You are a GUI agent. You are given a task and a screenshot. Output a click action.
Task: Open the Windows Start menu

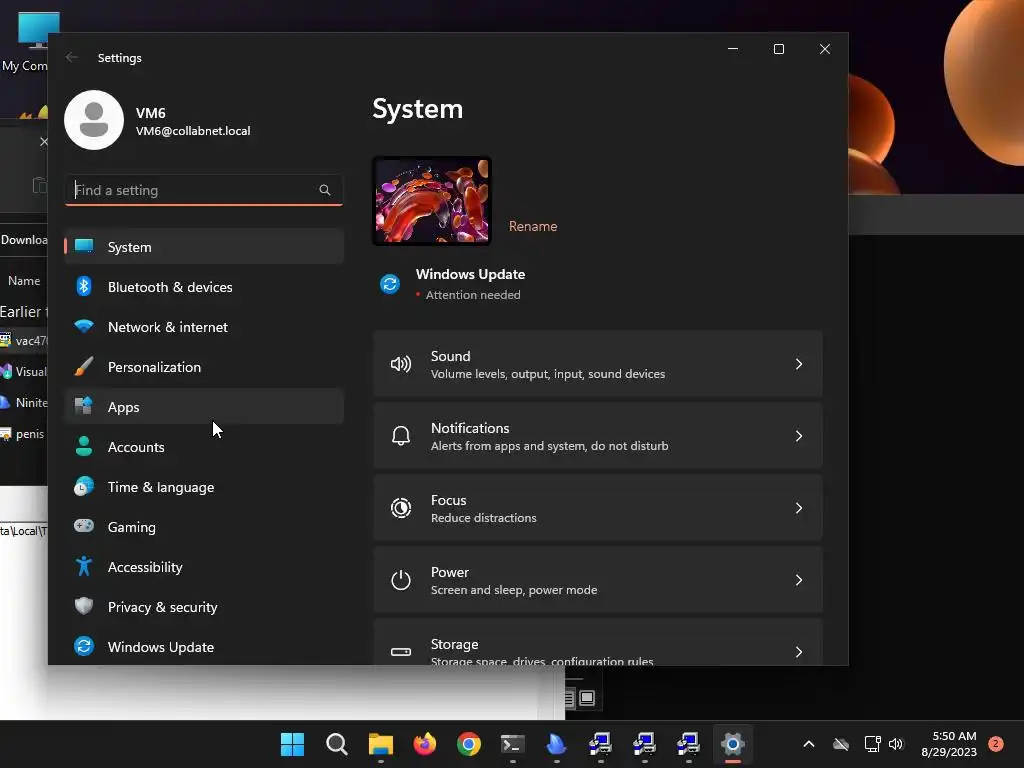click(292, 744)
